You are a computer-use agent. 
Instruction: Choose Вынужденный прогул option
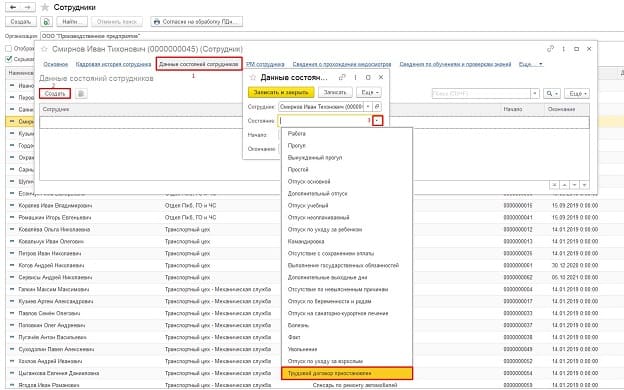coord(347,158)
